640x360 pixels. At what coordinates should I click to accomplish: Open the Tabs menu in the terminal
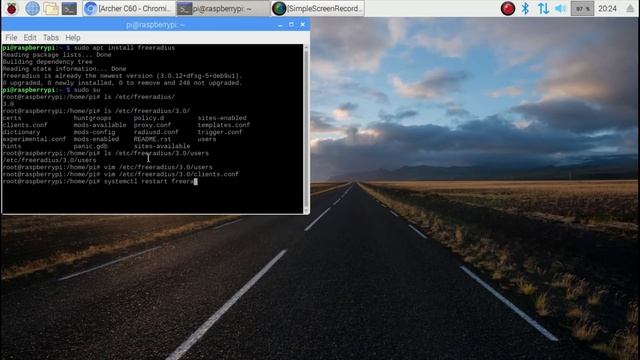pyautogui.click(x=51, y=38)
